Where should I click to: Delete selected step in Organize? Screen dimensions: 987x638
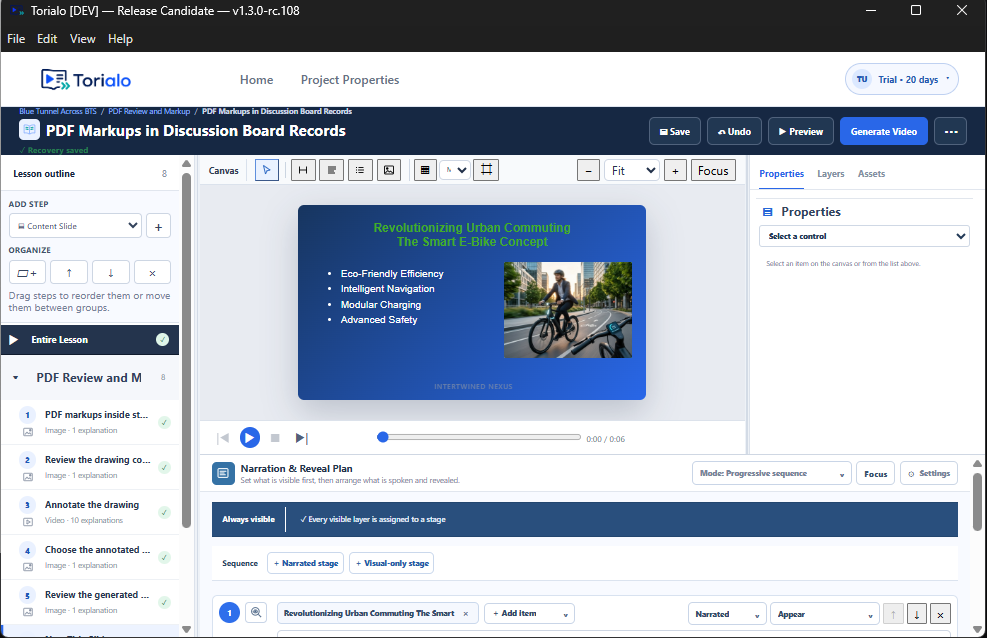pyautogui.click(x=152, y=272)
